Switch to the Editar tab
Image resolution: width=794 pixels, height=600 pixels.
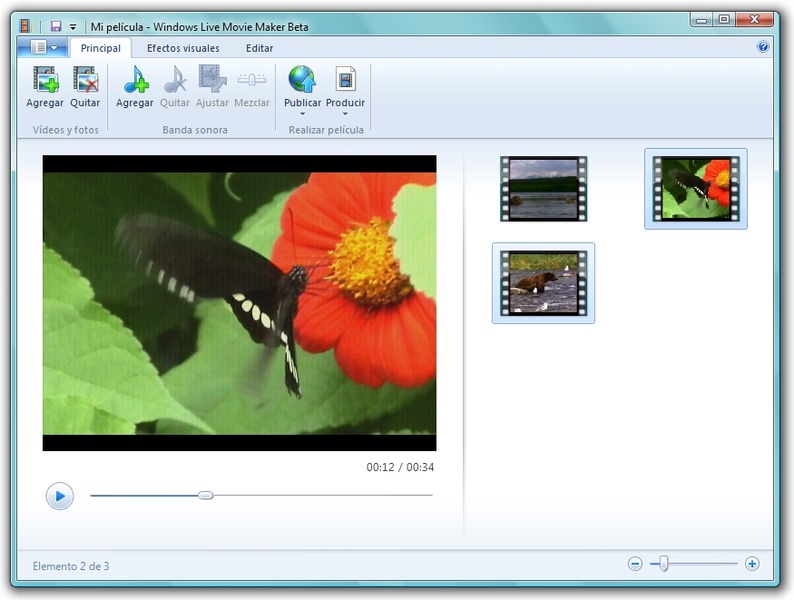pos(260,48)
